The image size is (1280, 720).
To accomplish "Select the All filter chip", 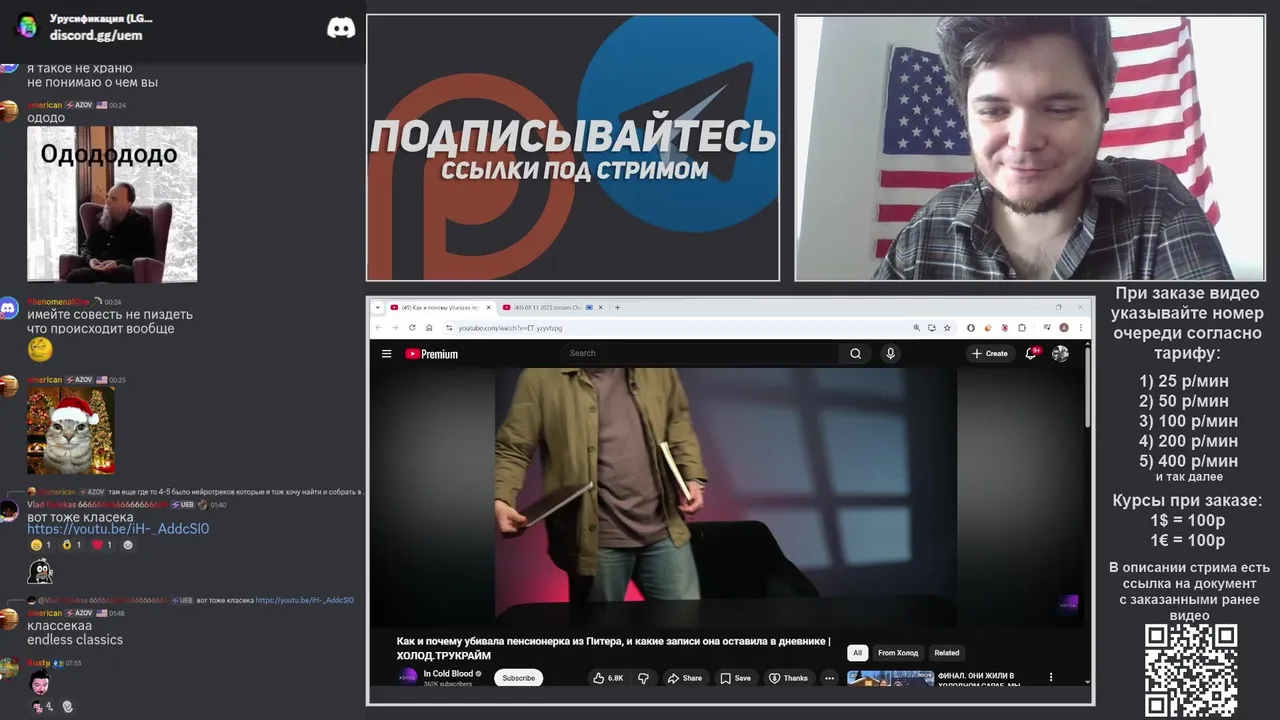I will click(x=857, y=653).
